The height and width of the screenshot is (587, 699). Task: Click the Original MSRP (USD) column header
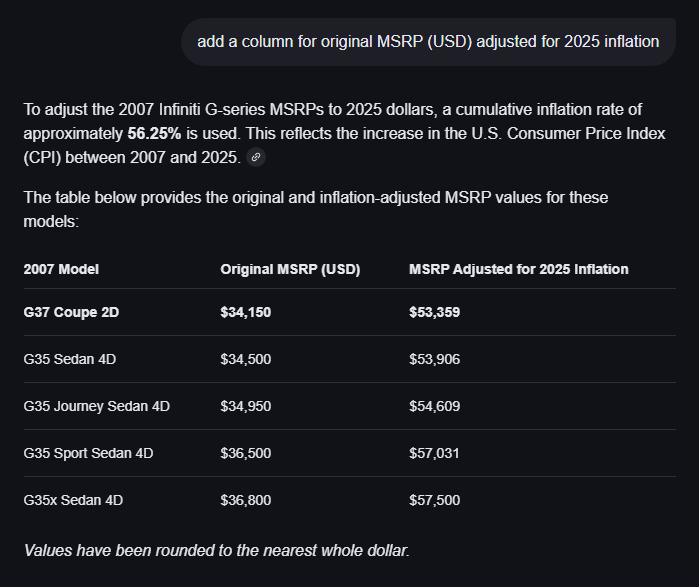pyautogui.click(x=290, y=269)
